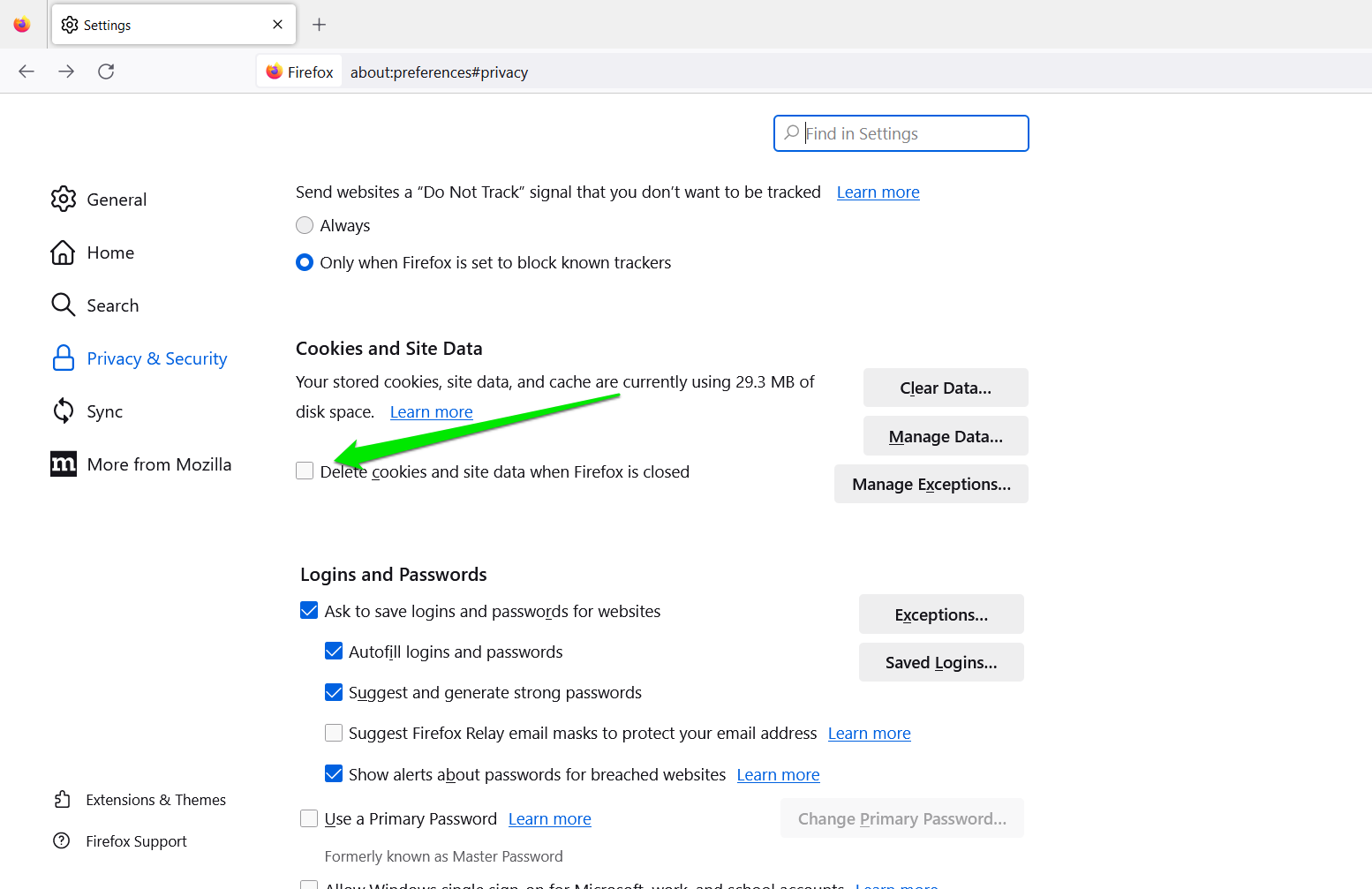
Task: Enable Suggest Firefox Relay email masks
Action: coord(334,733)
